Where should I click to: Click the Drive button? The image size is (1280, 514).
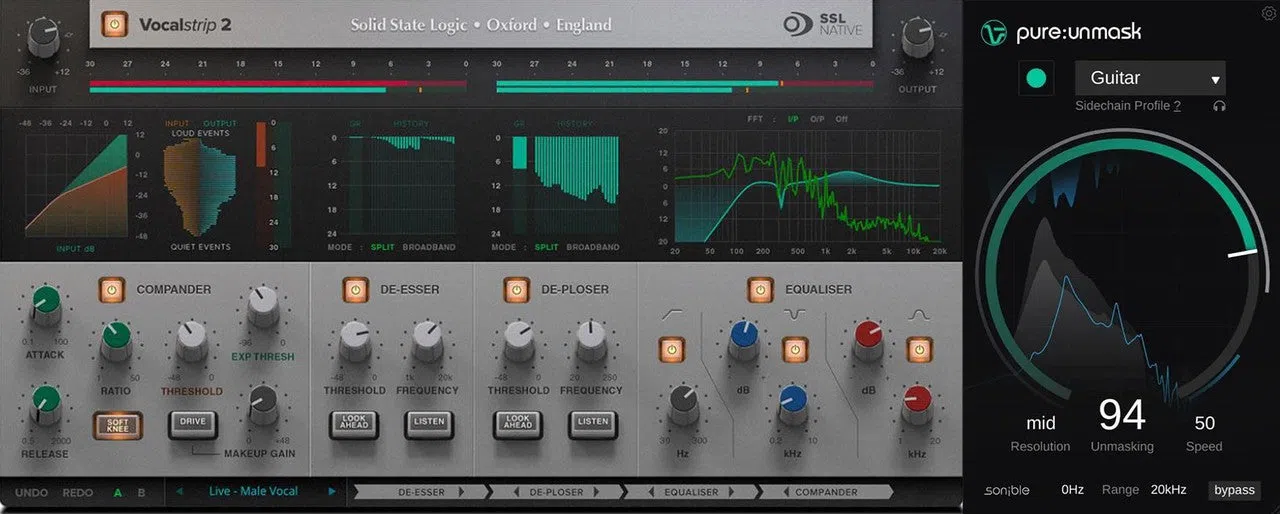click(192, 424)
